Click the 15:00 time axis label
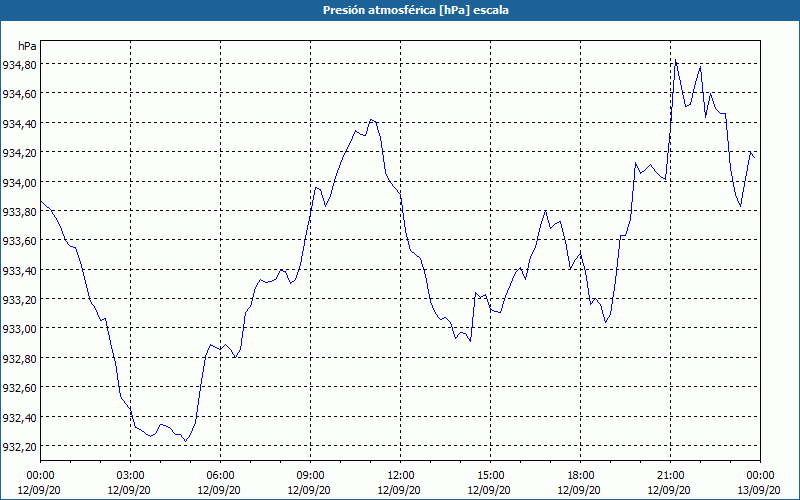 (490, 476)
